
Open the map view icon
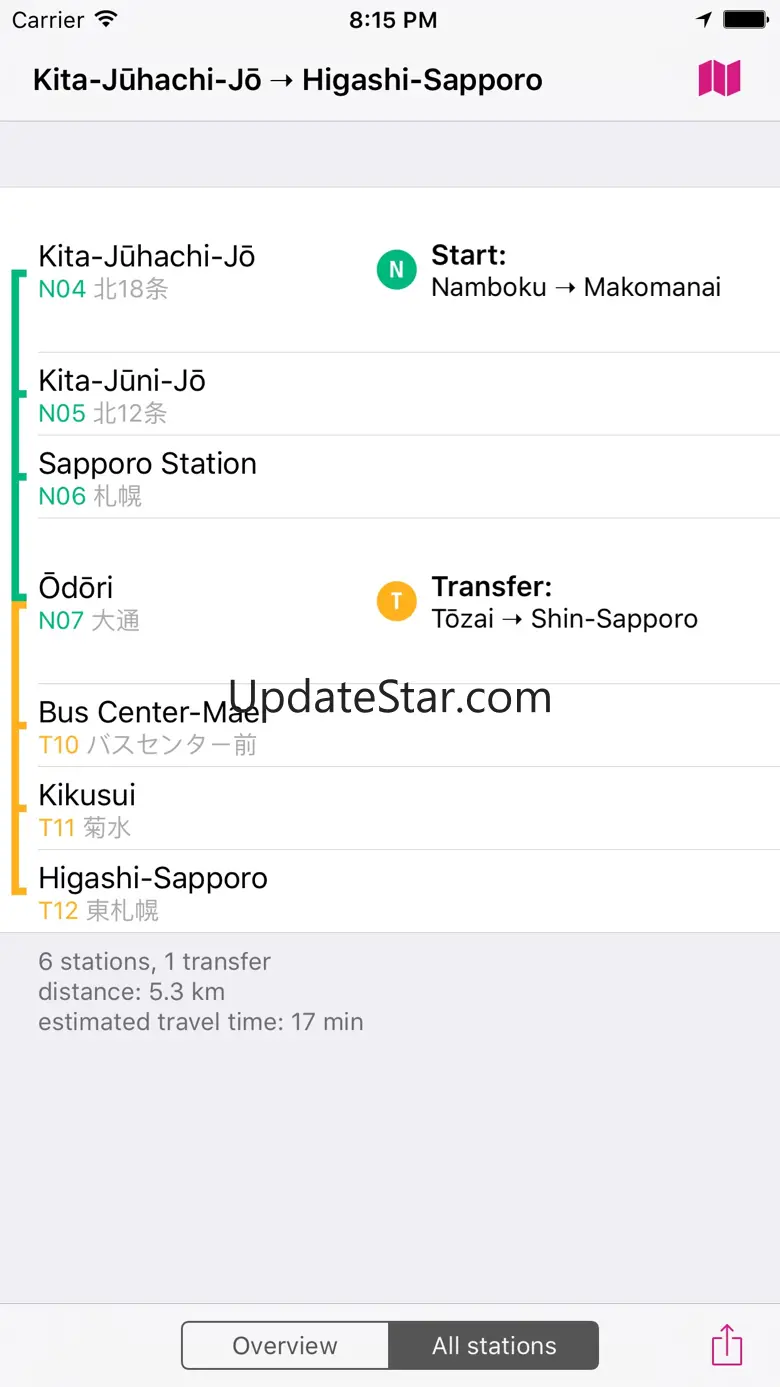tap(719, 78)
